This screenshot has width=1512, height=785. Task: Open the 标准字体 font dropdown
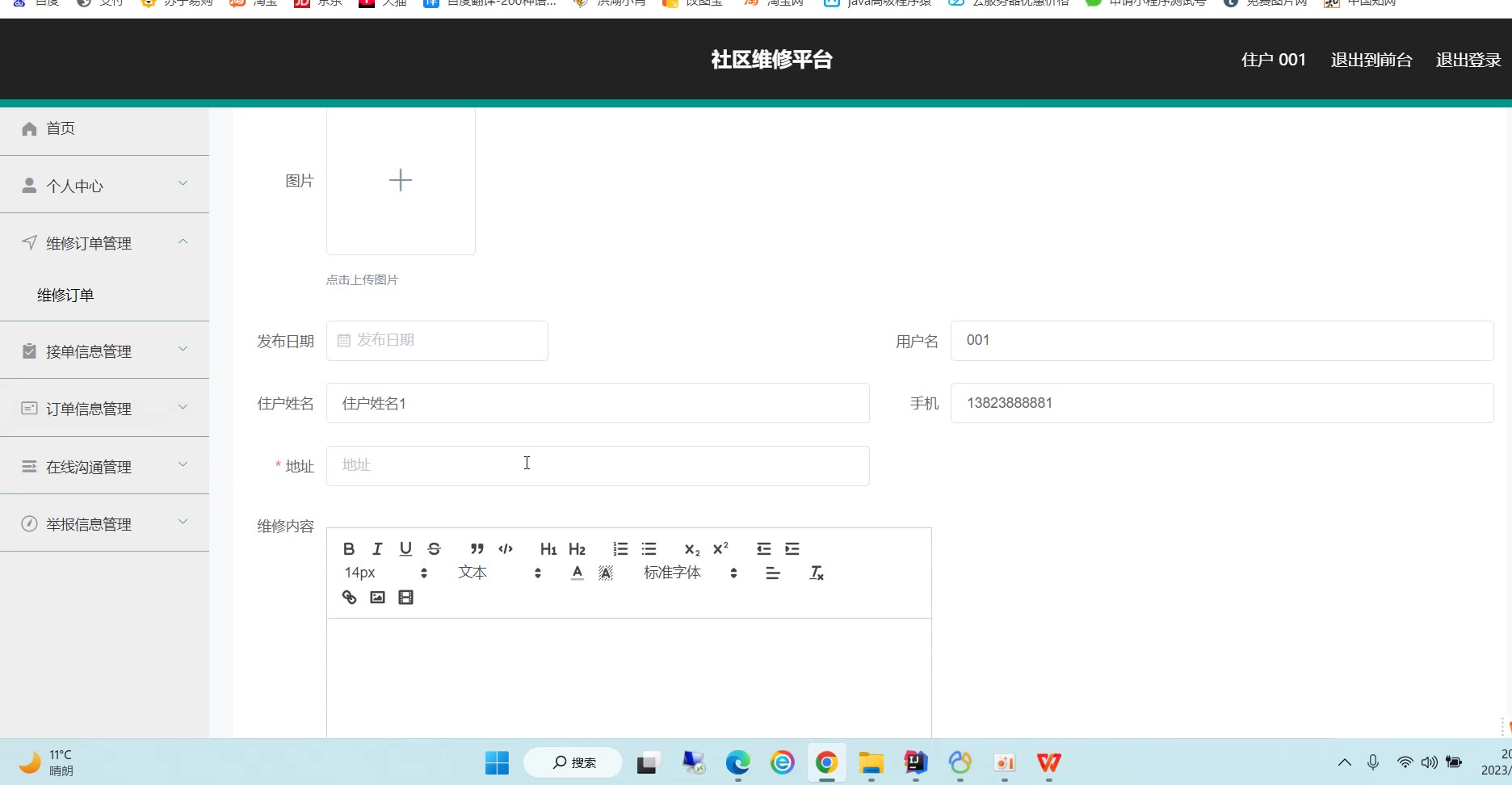(690, 573)
